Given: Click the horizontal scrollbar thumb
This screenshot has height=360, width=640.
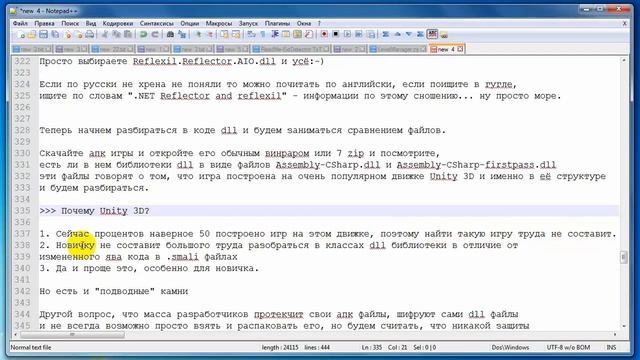Looking at the screenshot, I should 72,335.
